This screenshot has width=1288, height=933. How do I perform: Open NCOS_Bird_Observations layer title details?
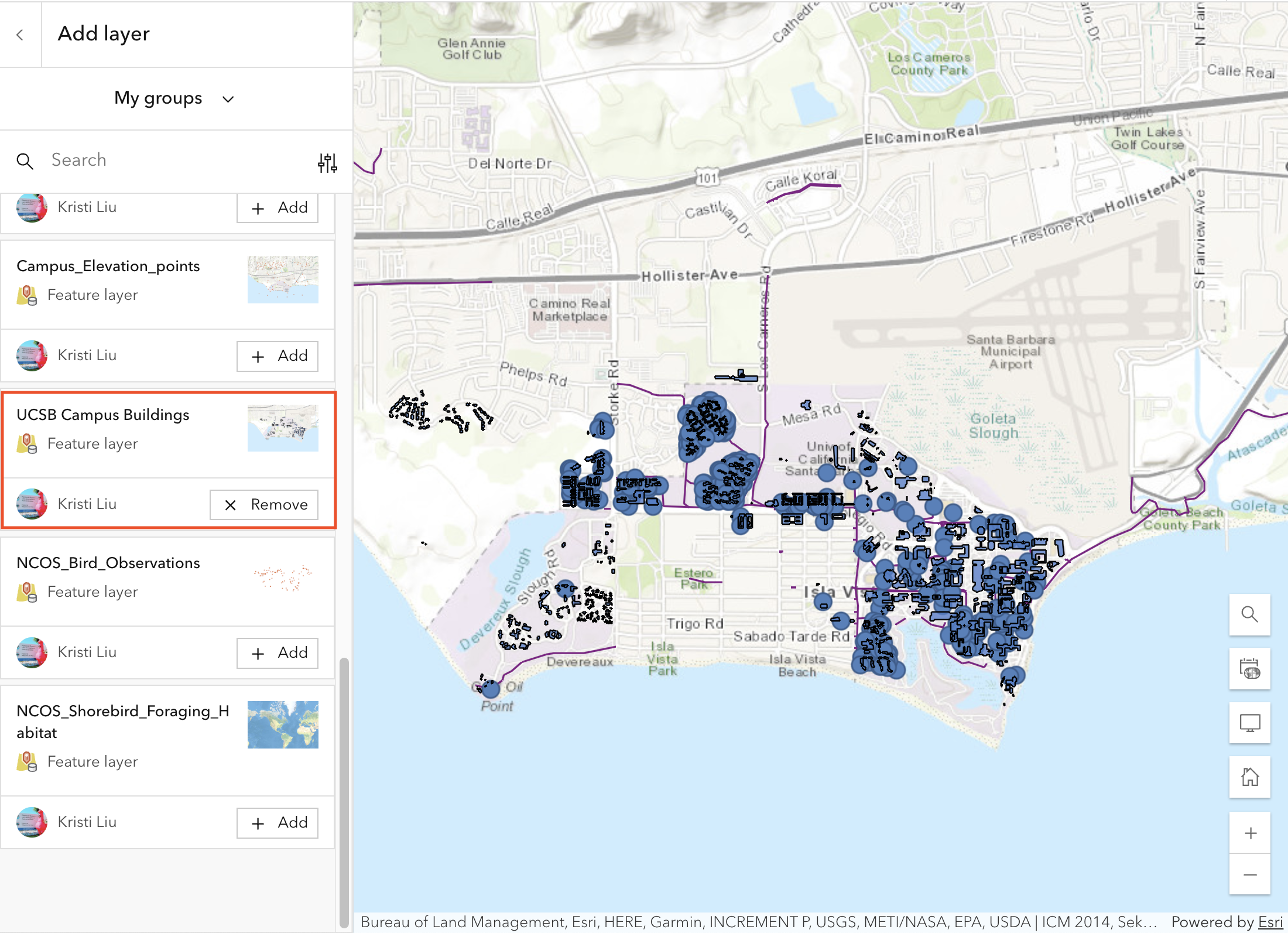[x=108, y=563]
